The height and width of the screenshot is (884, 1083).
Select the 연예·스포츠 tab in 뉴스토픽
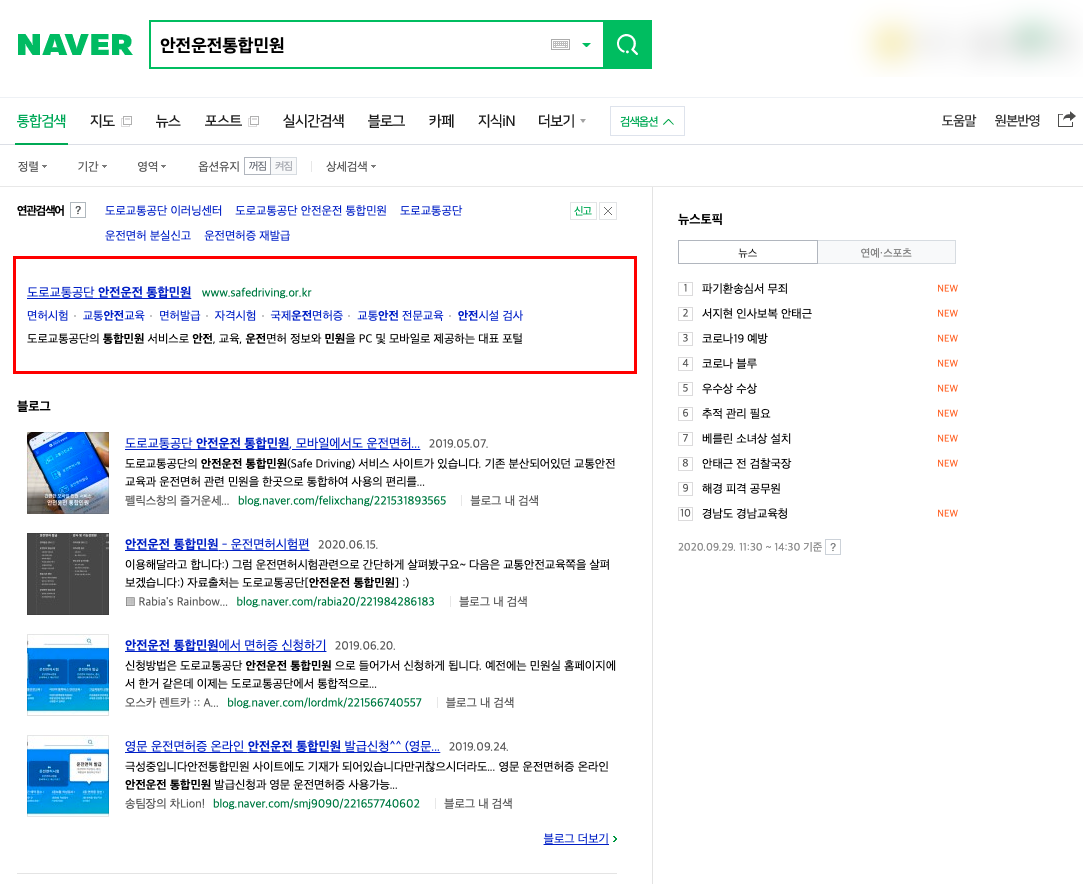[x=886, y=252]
